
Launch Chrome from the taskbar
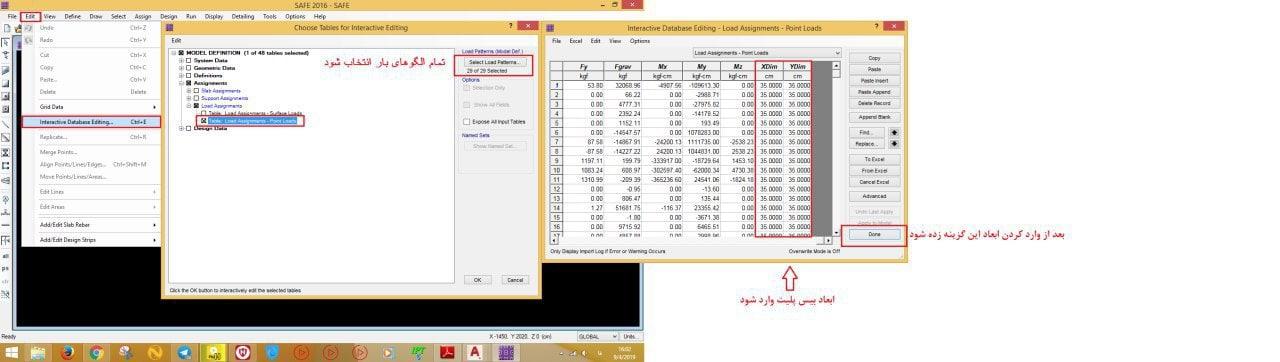click(96, 352)
